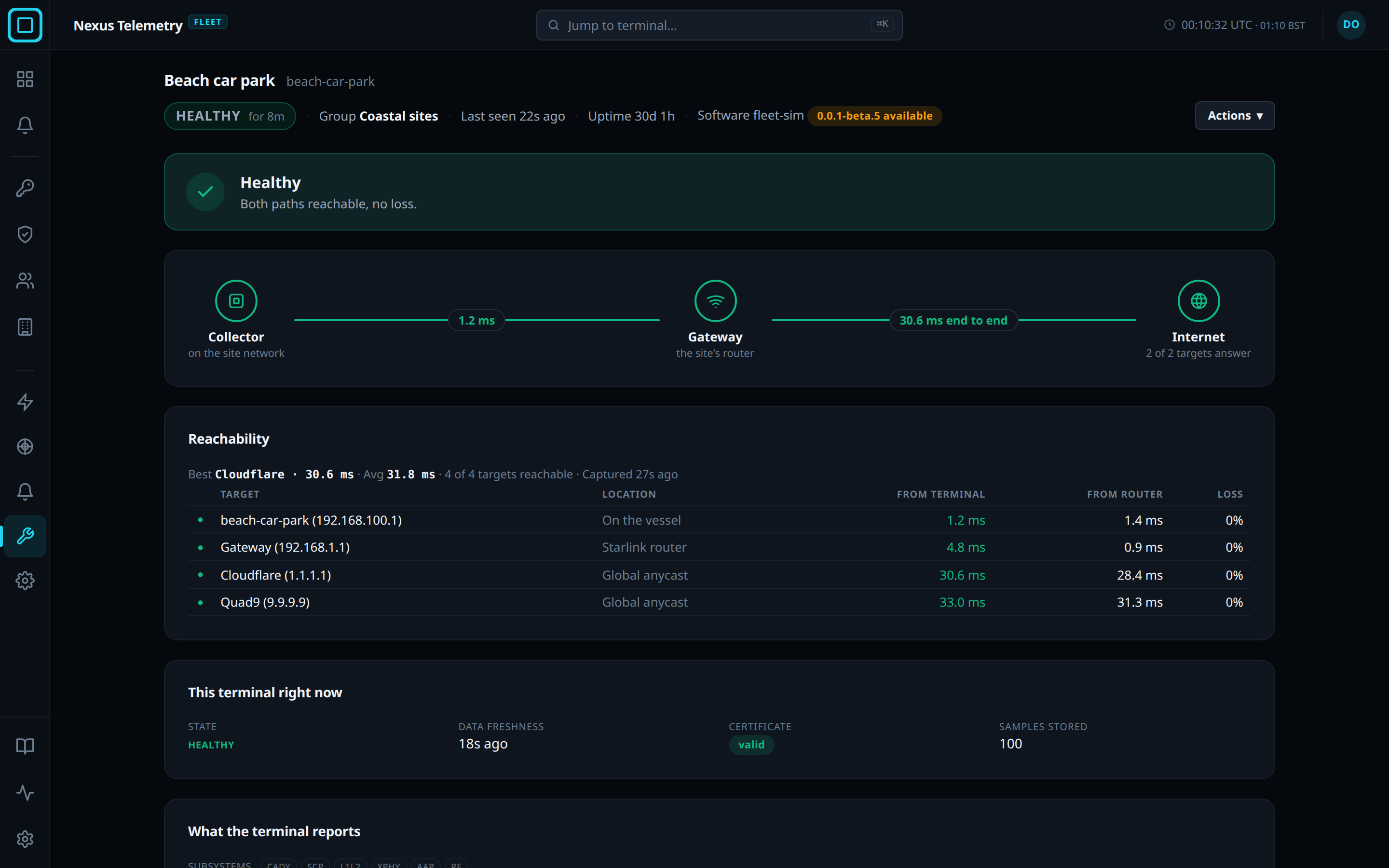The image size is (1389, 868).
Task: Click the 00:10:32 UTC time text
Action: 1216,25
